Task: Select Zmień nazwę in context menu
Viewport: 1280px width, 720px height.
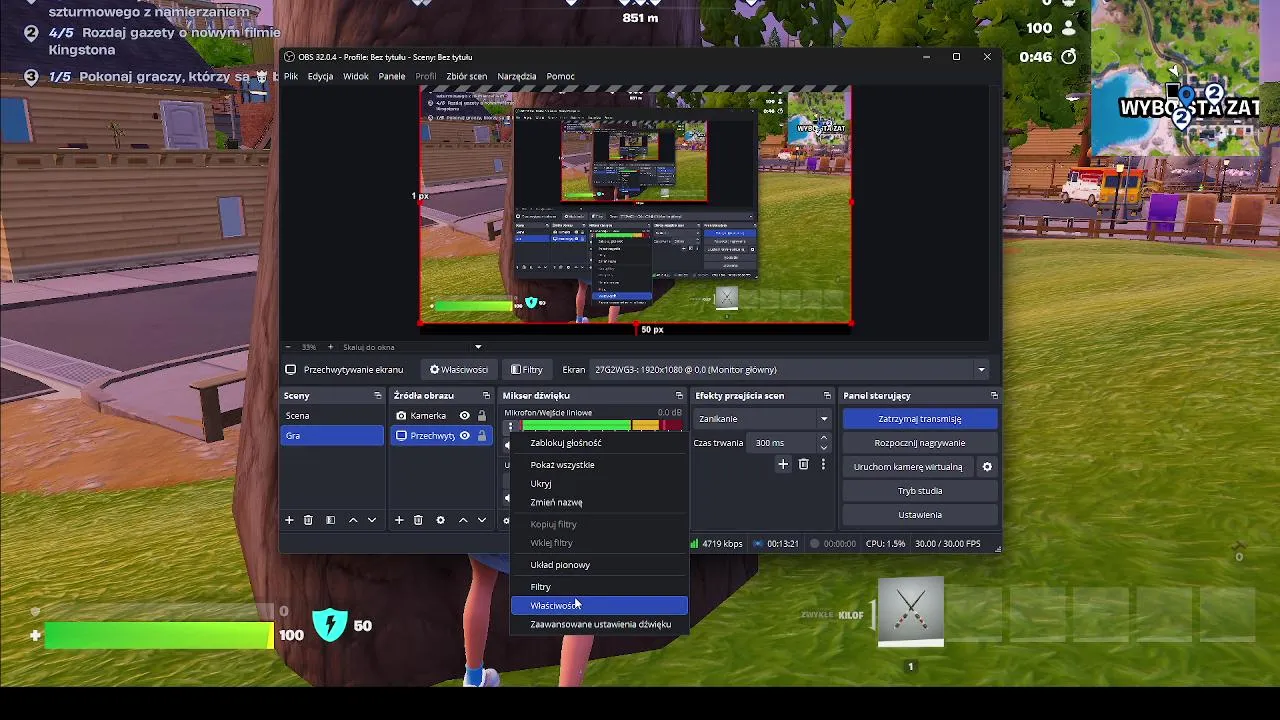Action: click(x=599, y=503)
